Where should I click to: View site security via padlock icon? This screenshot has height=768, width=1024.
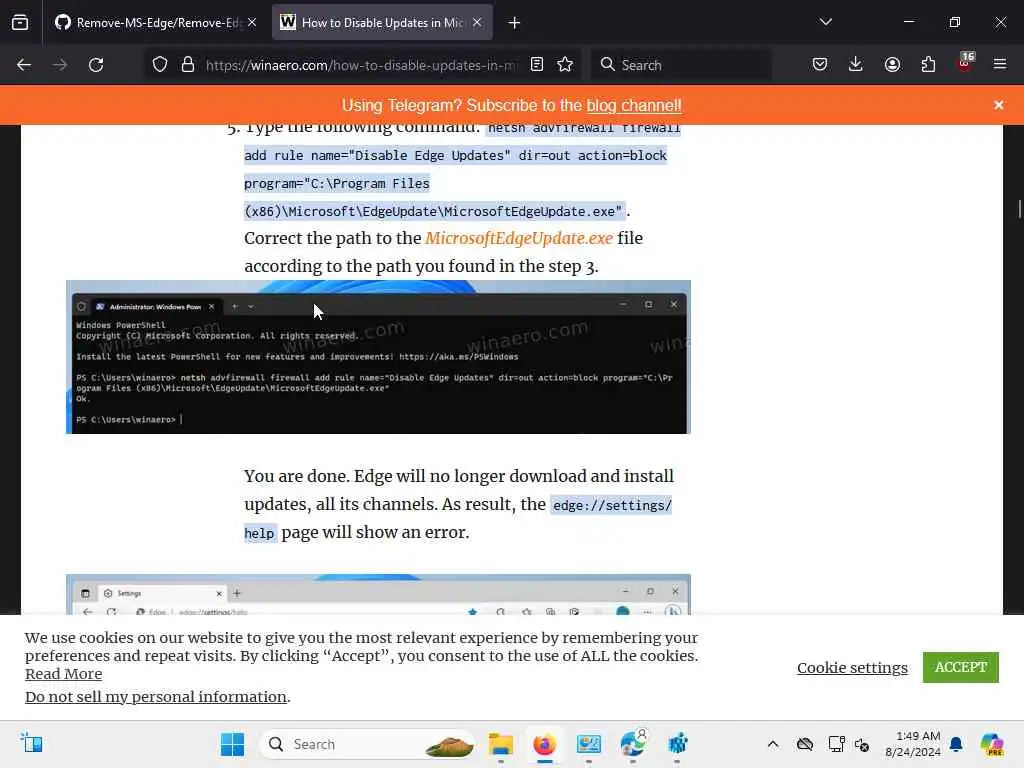click(188, 65)
